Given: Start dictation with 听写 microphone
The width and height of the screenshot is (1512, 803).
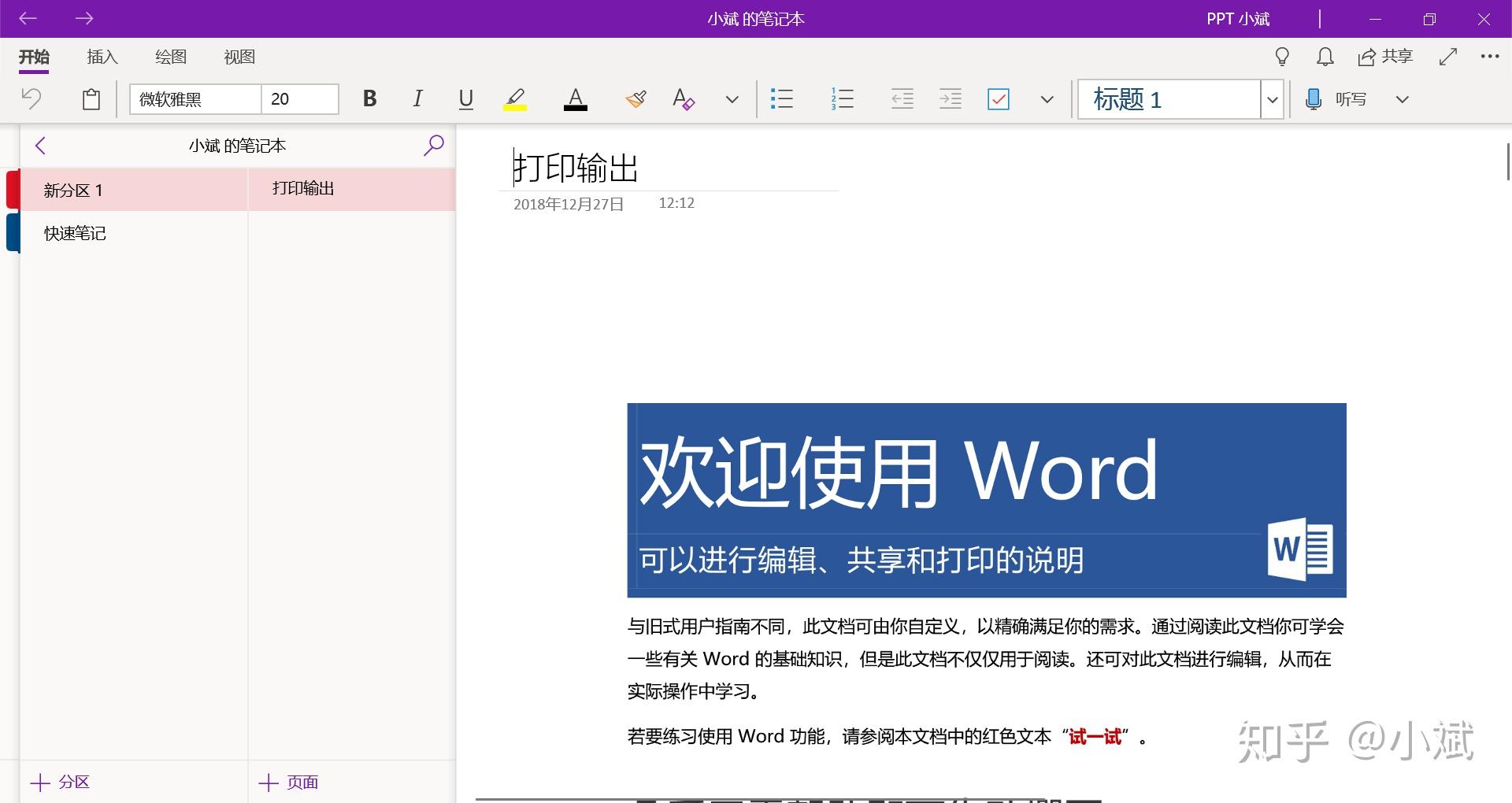Looking at the screenshot, I should tap(1336, 99).
